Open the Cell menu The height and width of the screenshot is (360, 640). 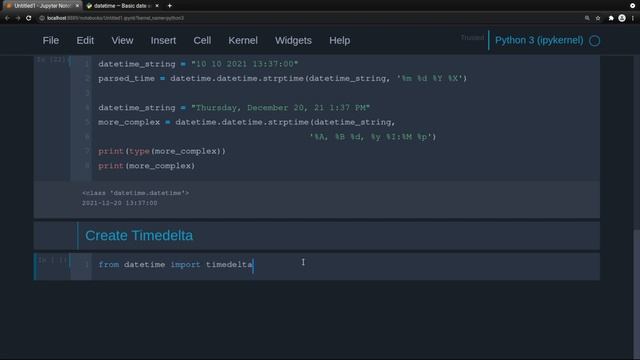click(x=202, y=40)
